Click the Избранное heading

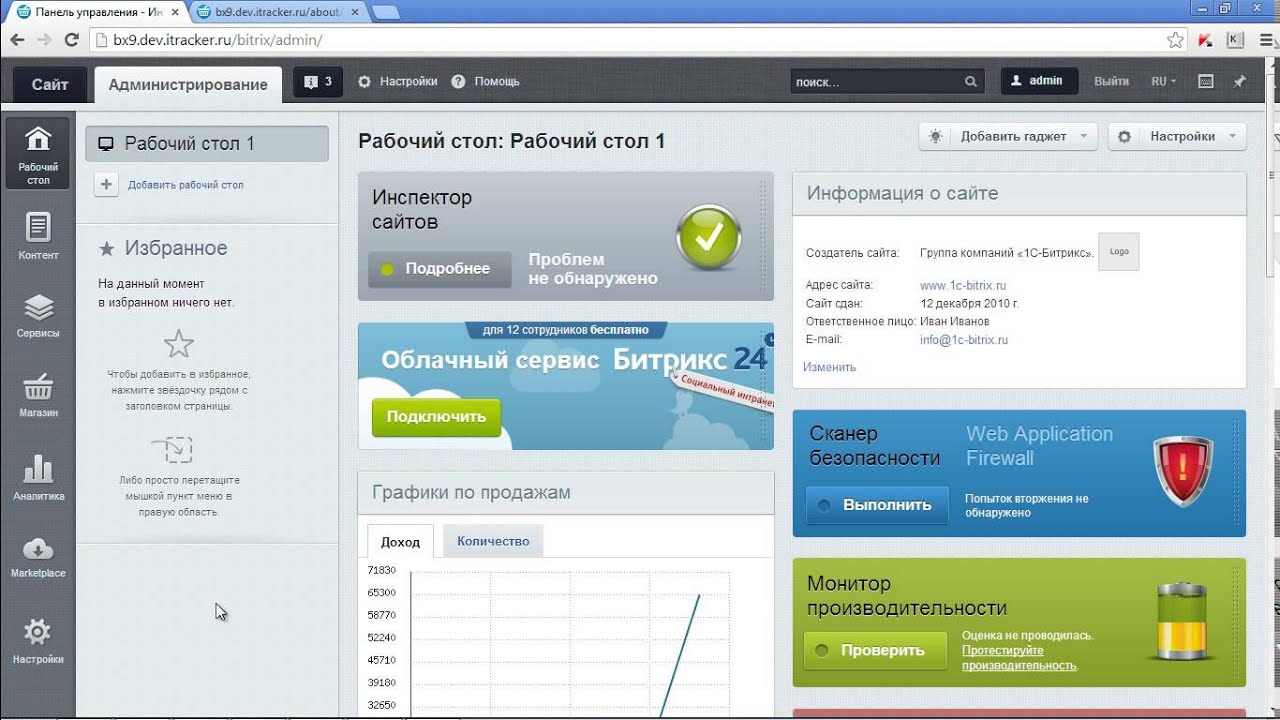pyautogui.click(x=176, y=248)
